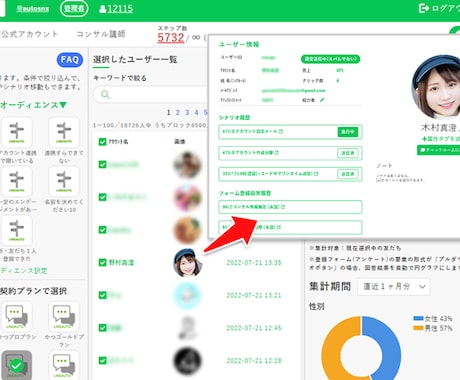Click 送信済 button on third scenario row

[x=348, y=174]
